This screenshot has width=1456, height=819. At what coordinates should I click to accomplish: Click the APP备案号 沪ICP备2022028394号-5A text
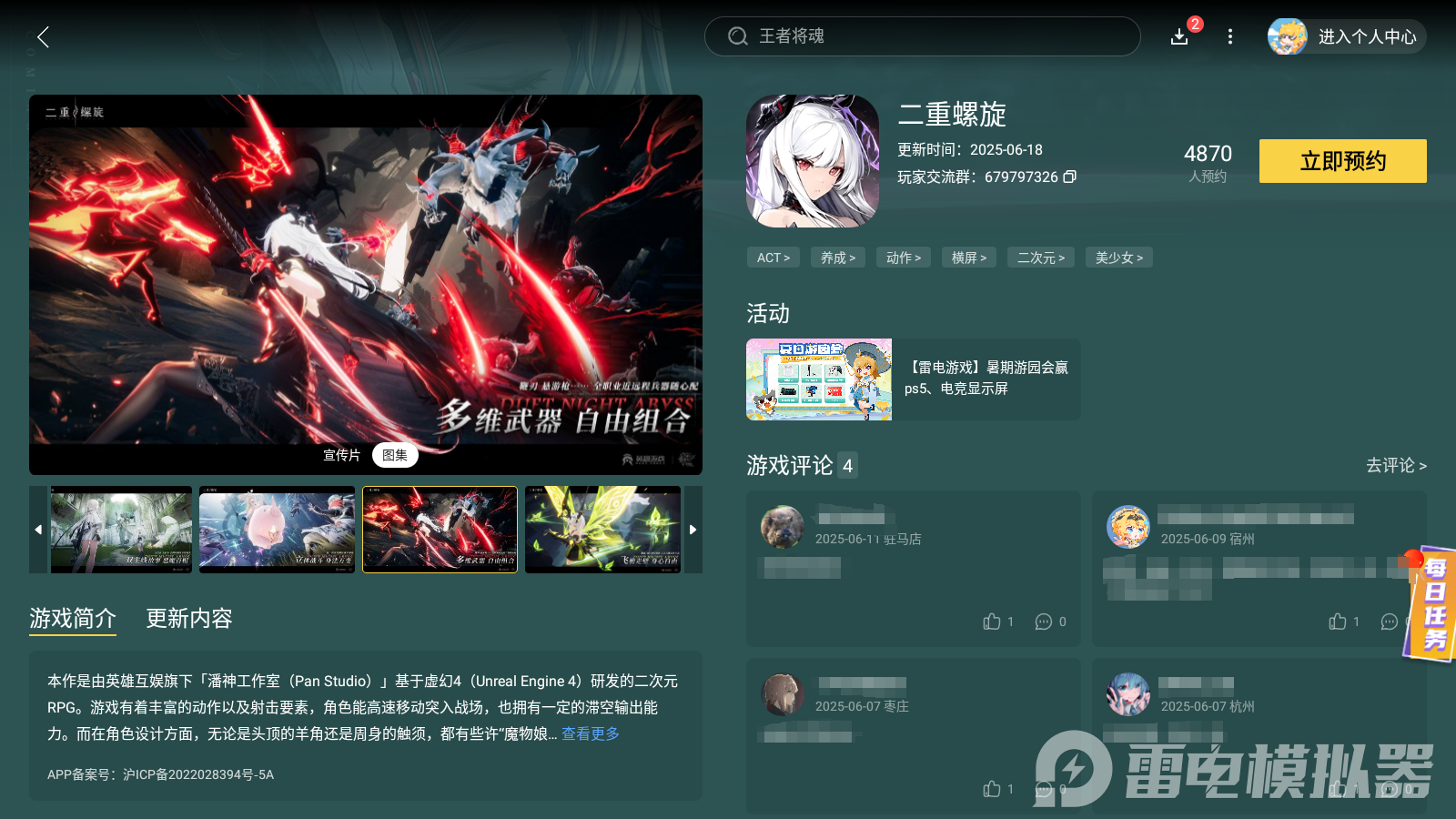point(160,774)
